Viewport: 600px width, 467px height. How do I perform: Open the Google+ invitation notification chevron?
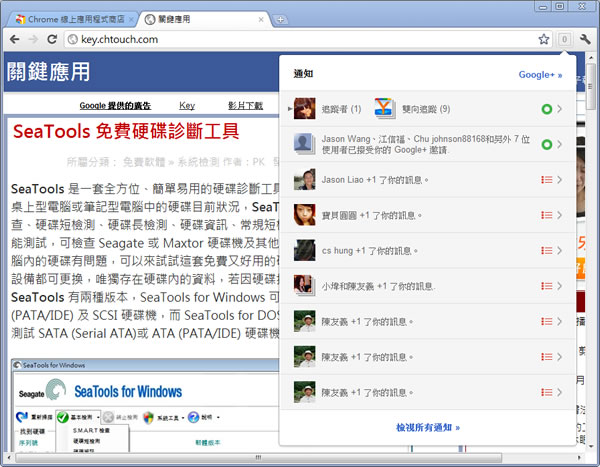(560, 145)
